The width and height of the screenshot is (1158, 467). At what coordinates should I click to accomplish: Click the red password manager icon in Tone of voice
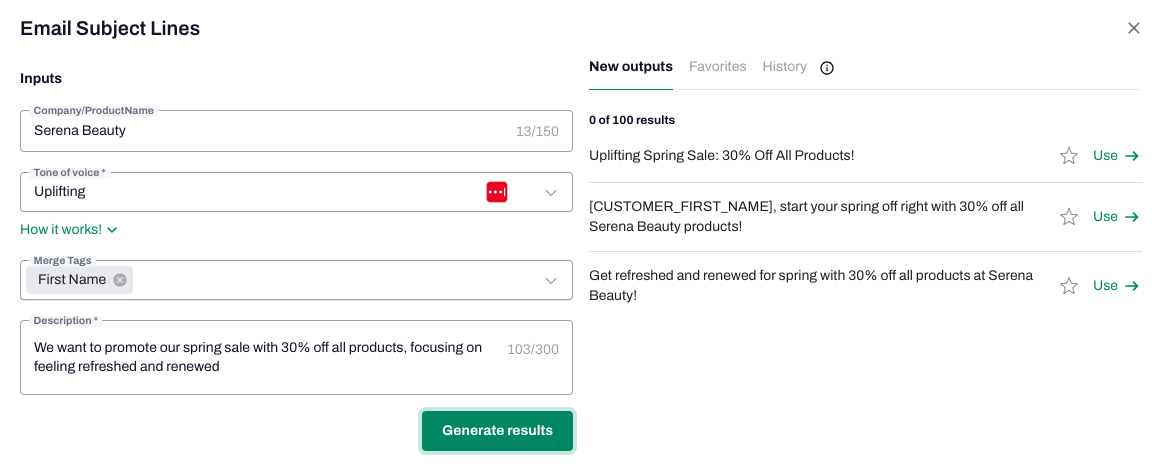(x=497, y=192)
